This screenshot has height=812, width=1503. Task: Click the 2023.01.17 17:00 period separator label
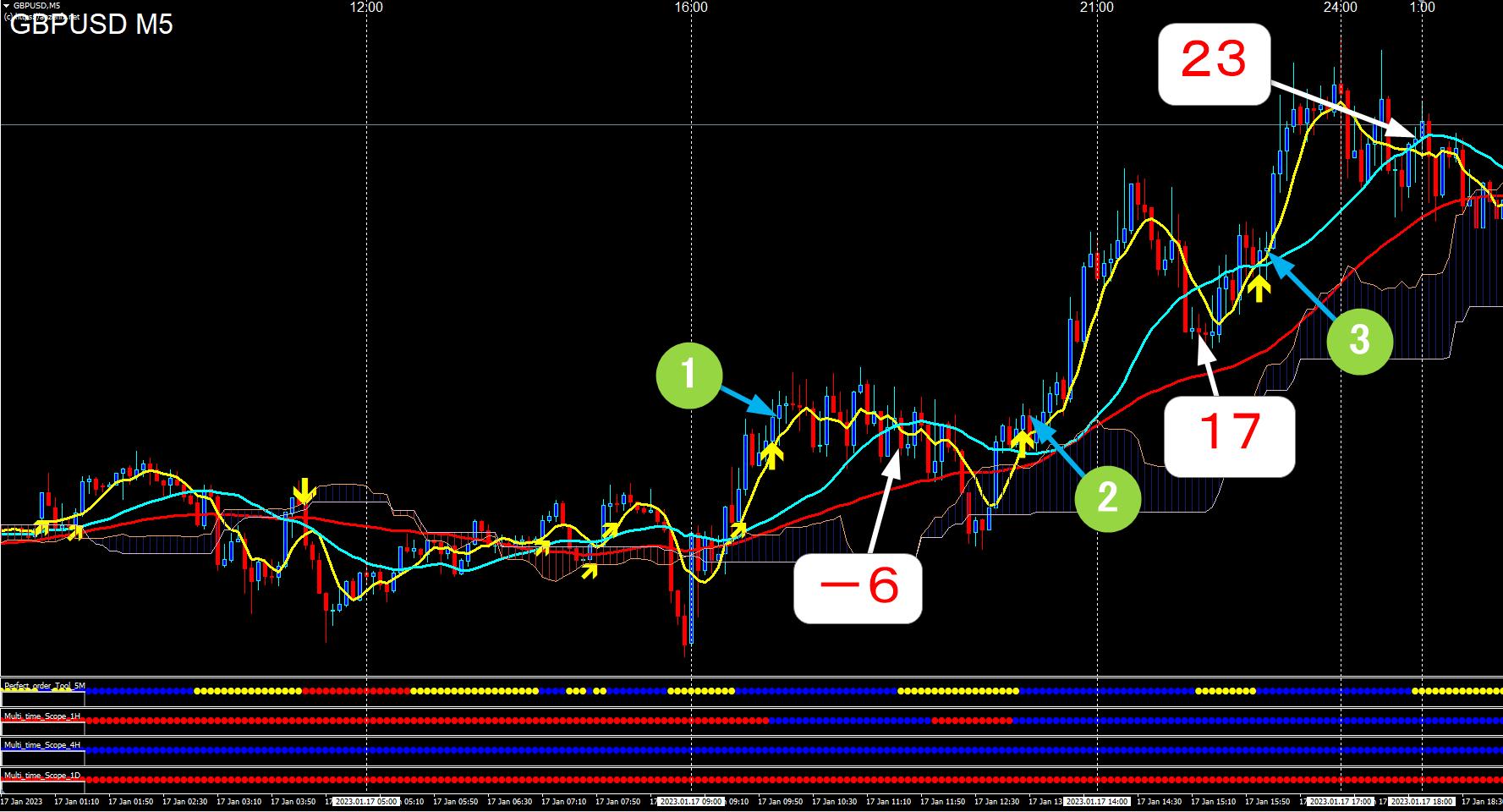1341,801
